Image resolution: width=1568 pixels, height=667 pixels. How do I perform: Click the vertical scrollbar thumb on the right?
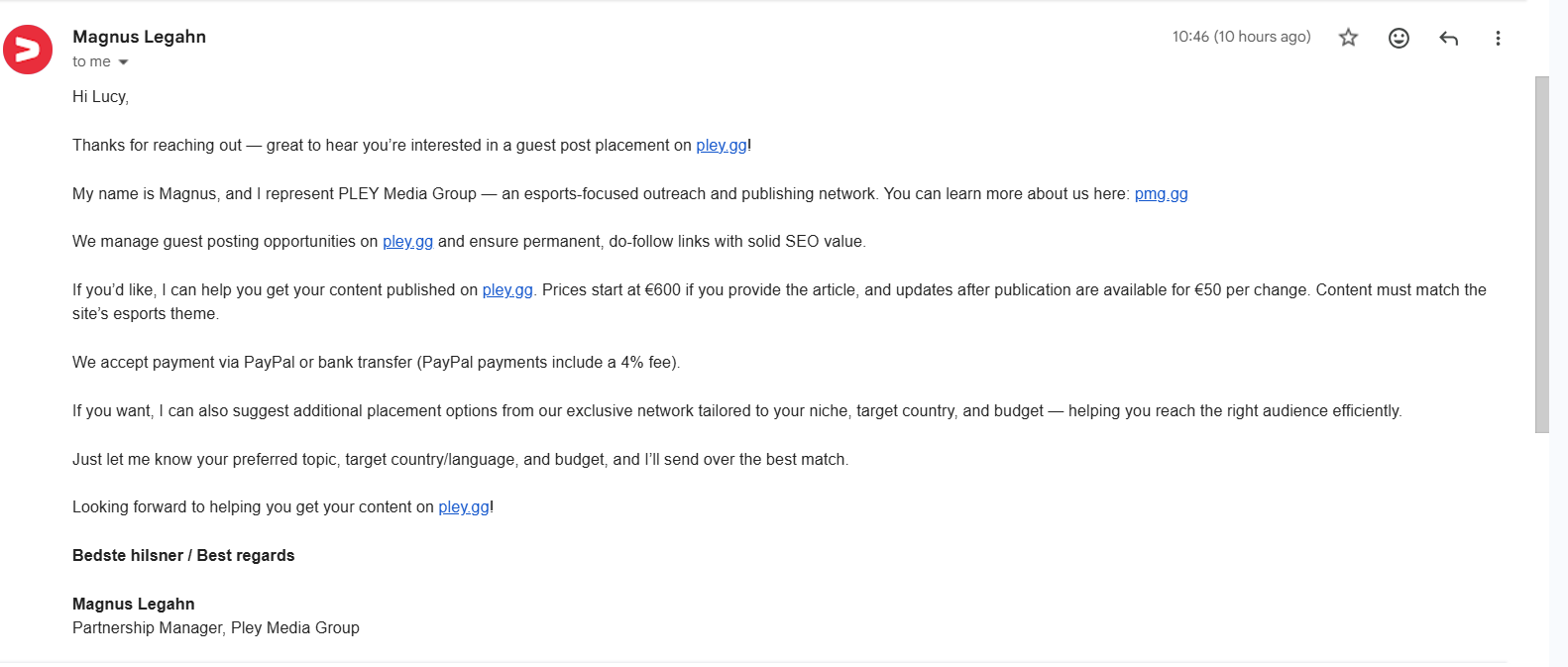click(x=1541, y=255)
